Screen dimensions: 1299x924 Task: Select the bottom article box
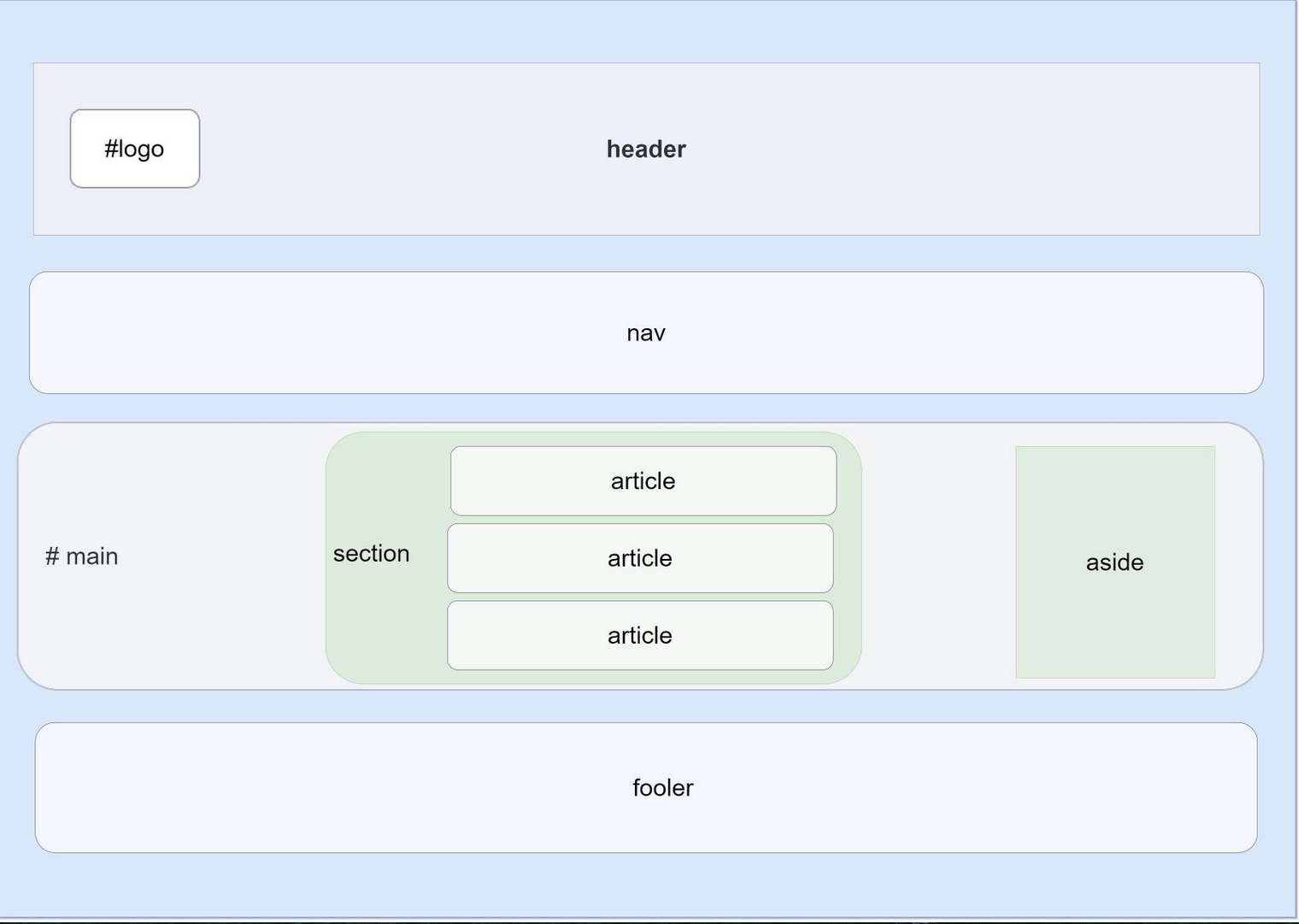pyautogui.click(x=639, y=635)
